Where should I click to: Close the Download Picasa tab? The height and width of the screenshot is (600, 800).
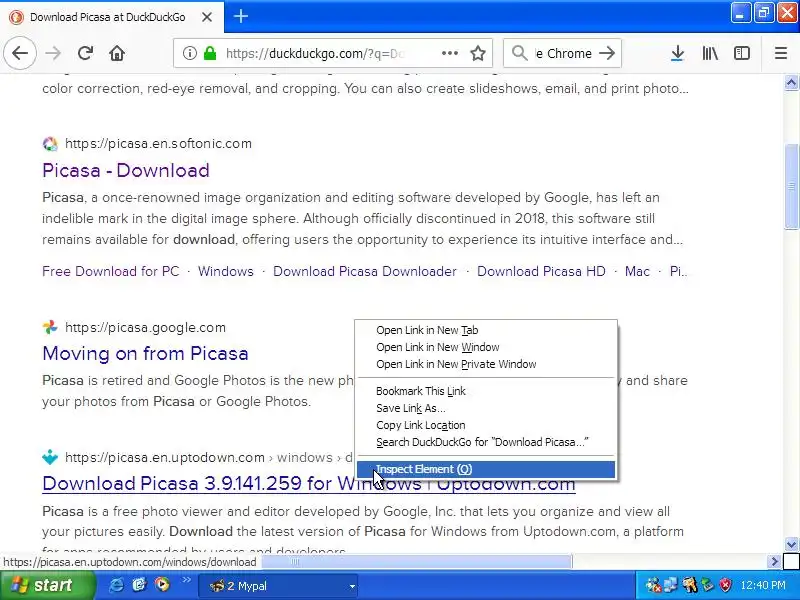pyautogui.click(x=207, y=17)
